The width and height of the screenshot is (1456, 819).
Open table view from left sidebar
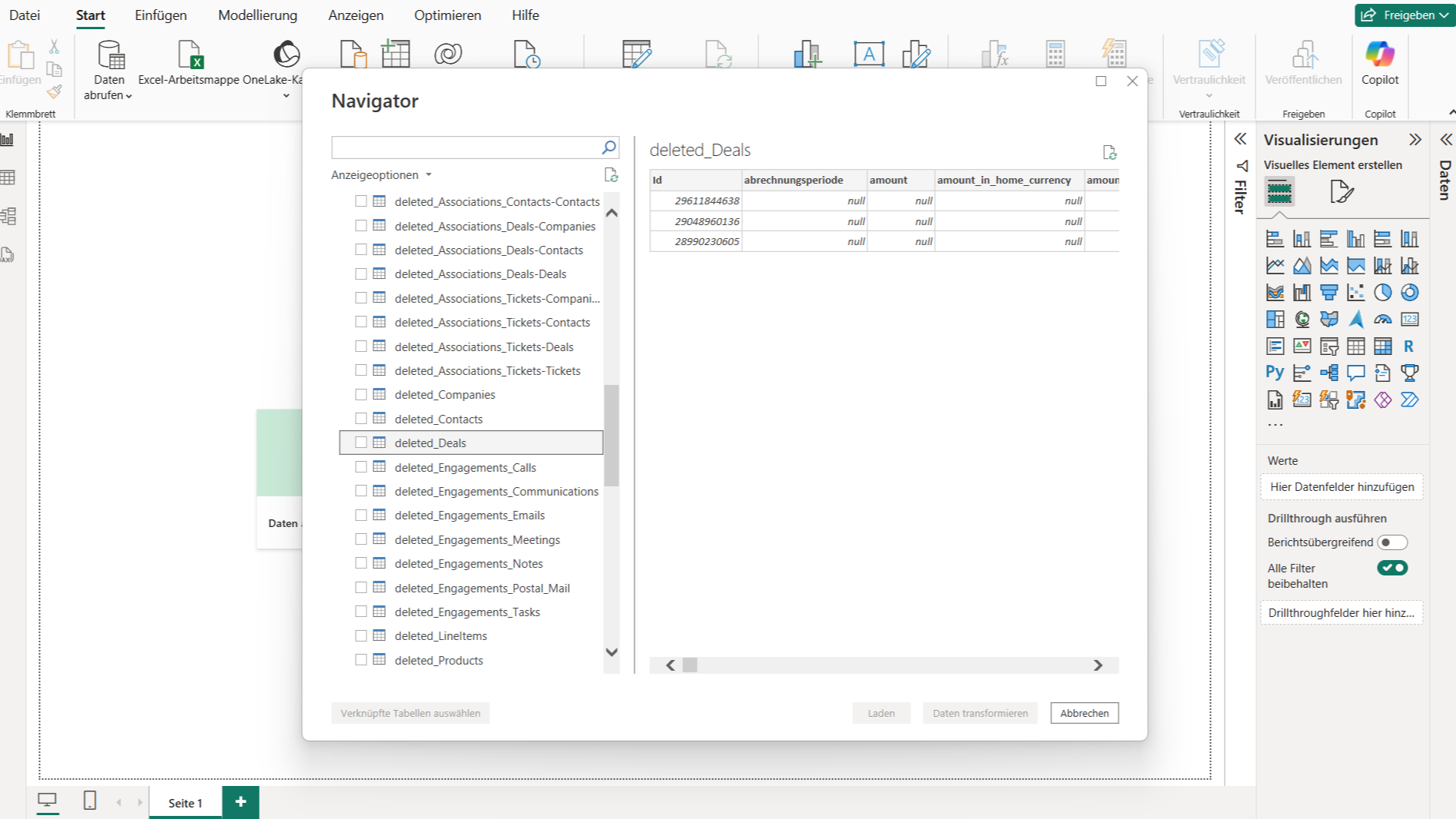tap(8, 177)
